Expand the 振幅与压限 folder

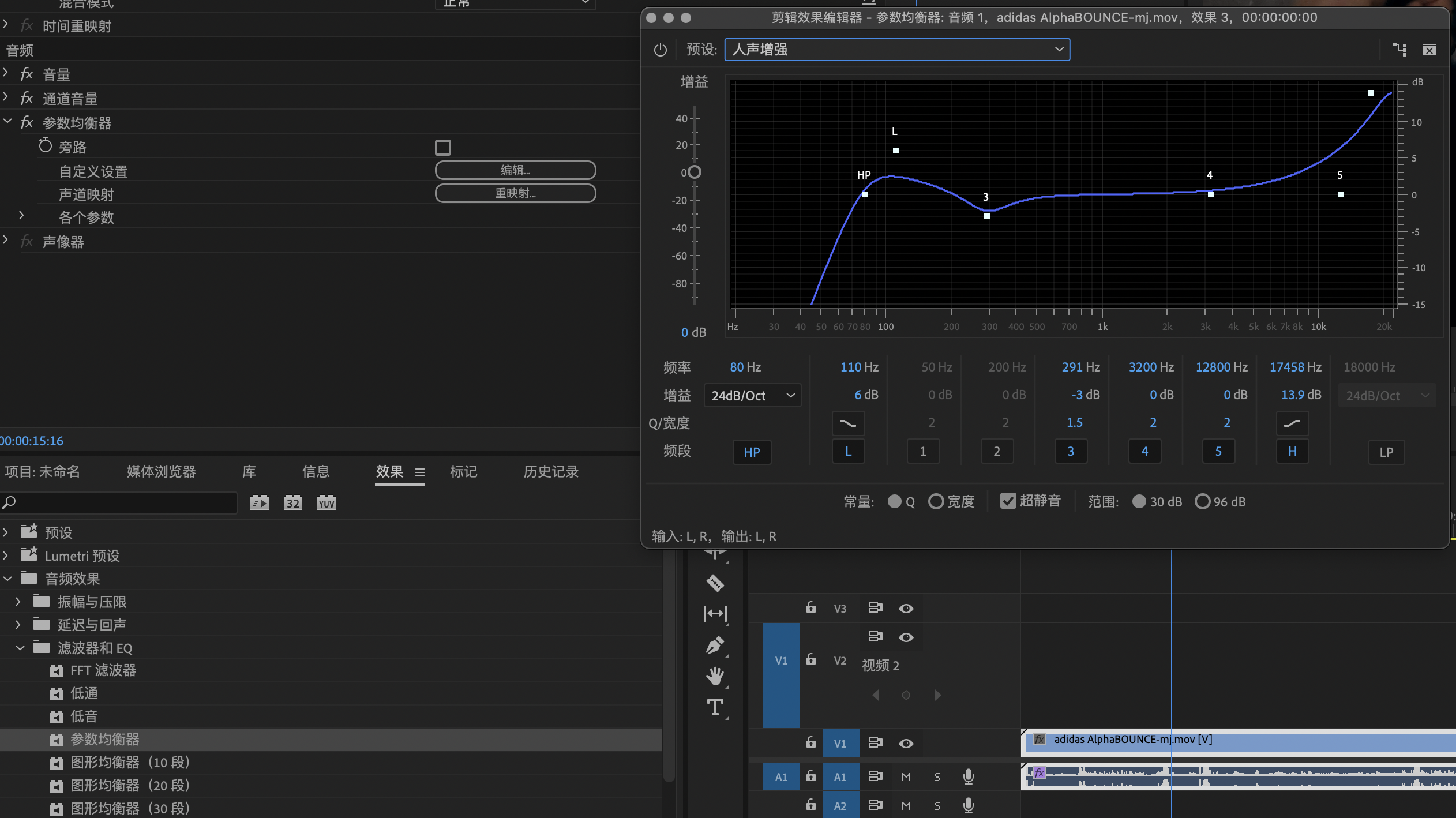click(x=18, y=602)
